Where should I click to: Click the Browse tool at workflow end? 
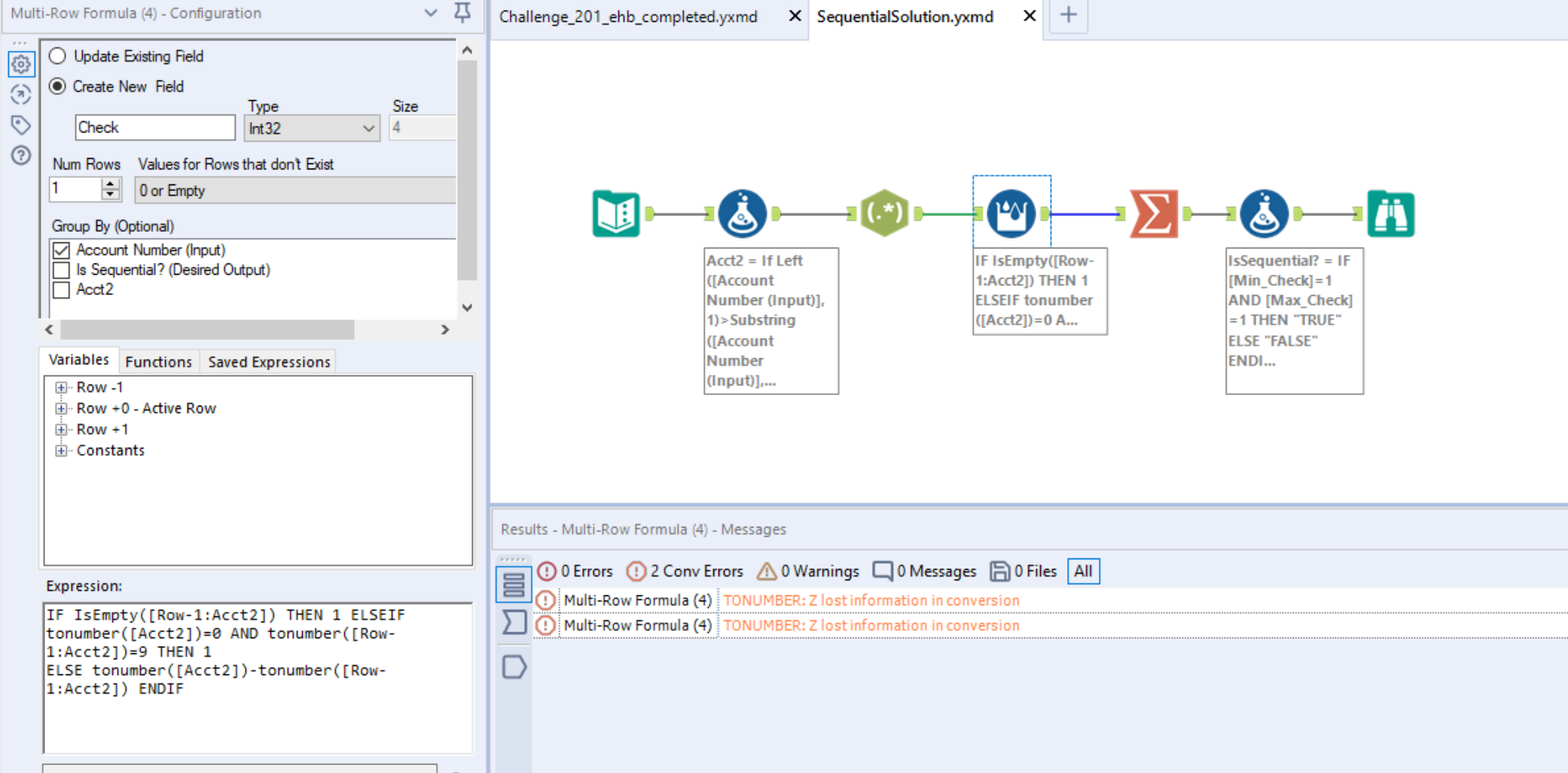click(1390, 213)
